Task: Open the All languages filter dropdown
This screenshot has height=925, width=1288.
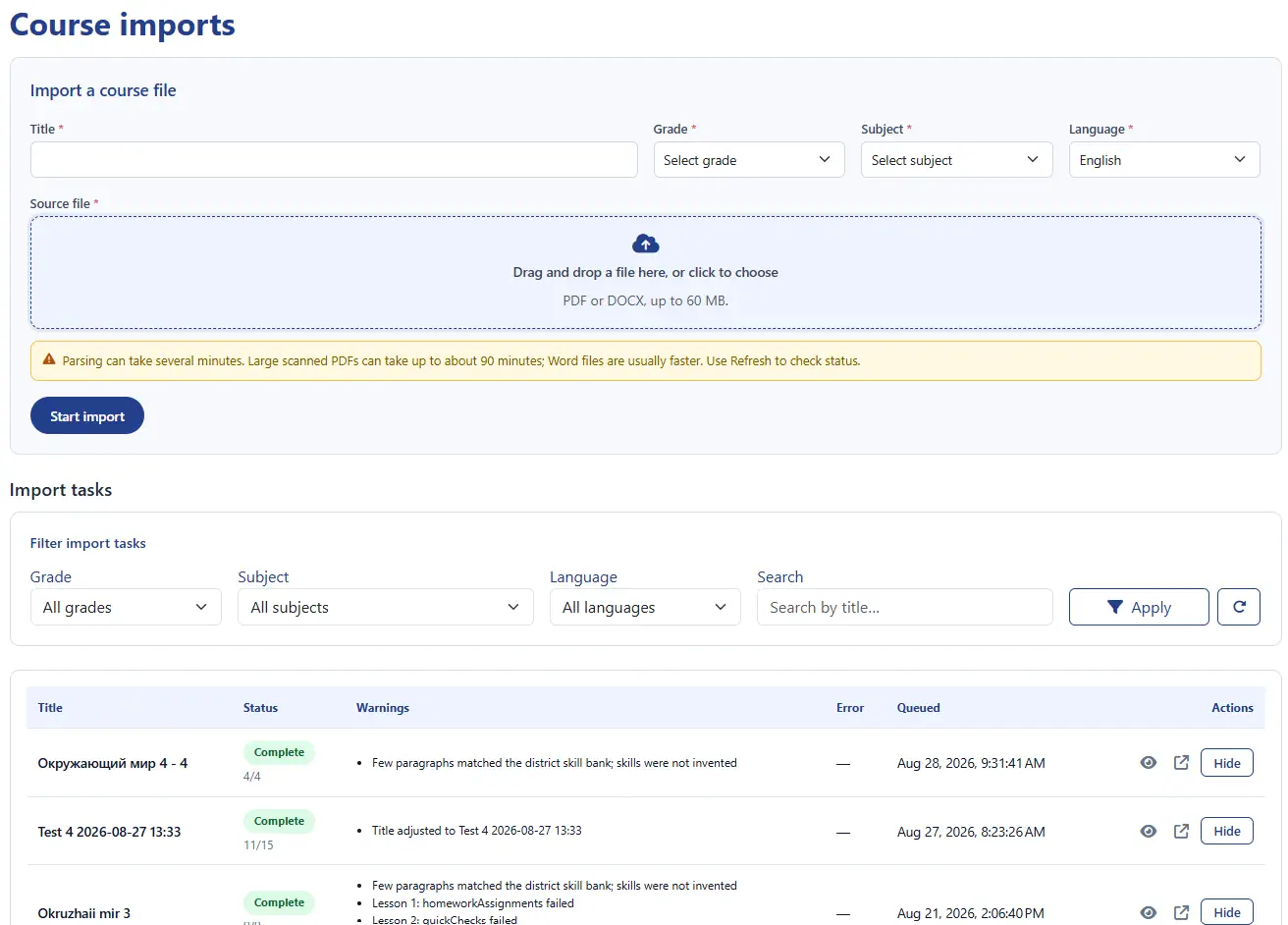Action: point(645,607)
